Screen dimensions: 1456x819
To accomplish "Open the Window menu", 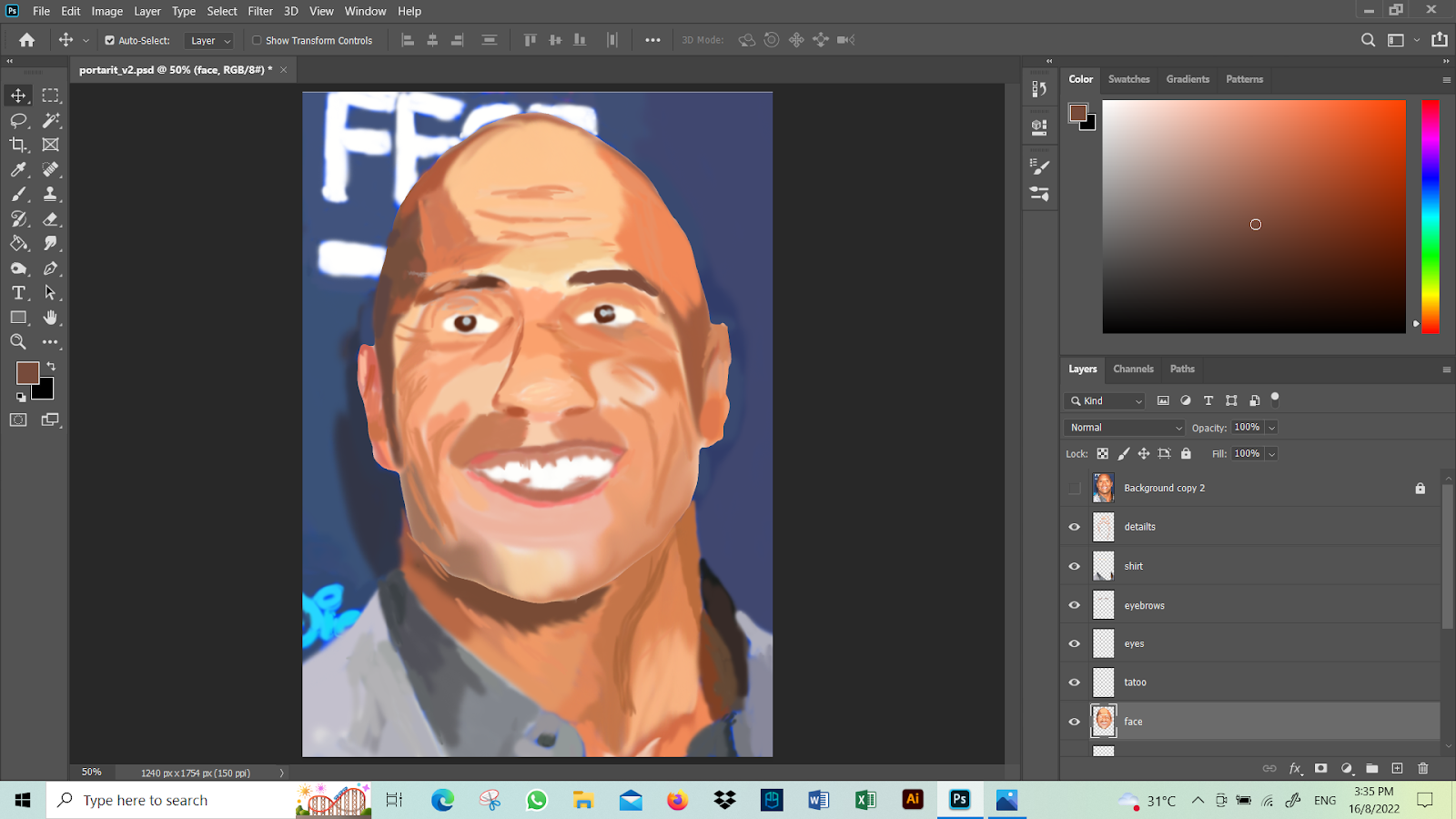I will click(x=365, y=11).
